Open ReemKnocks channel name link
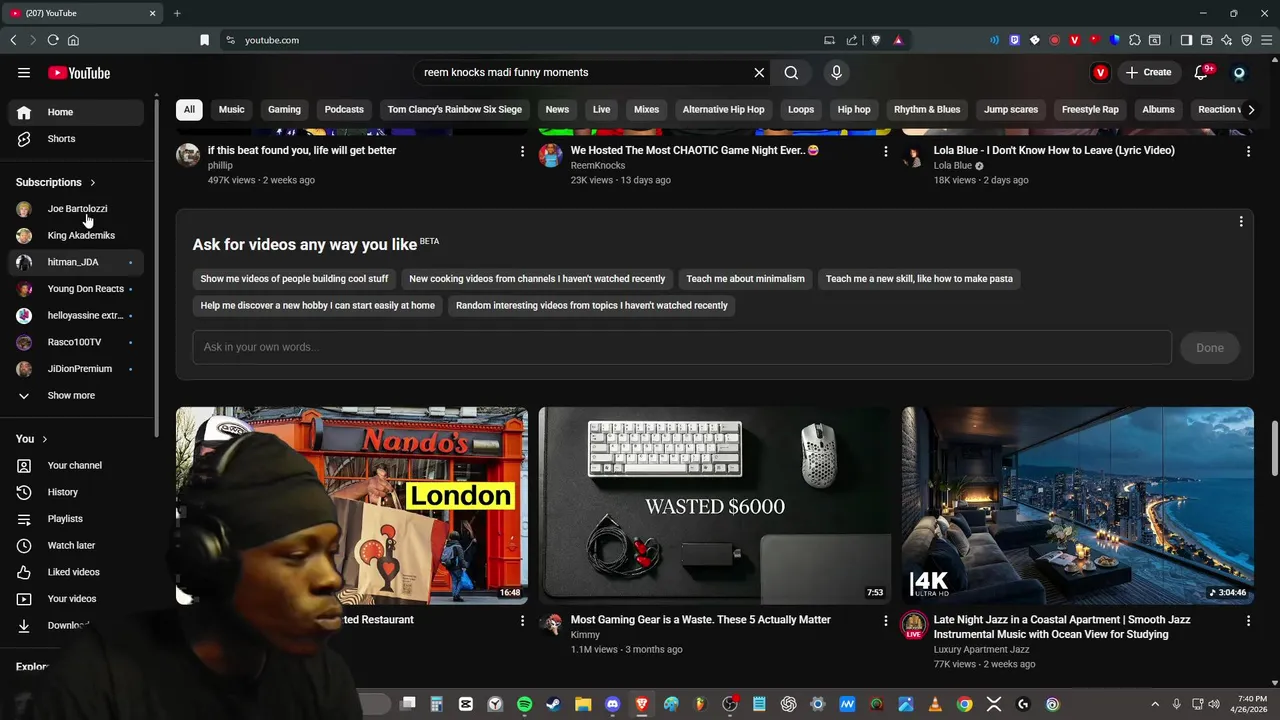 coord(598,166)
